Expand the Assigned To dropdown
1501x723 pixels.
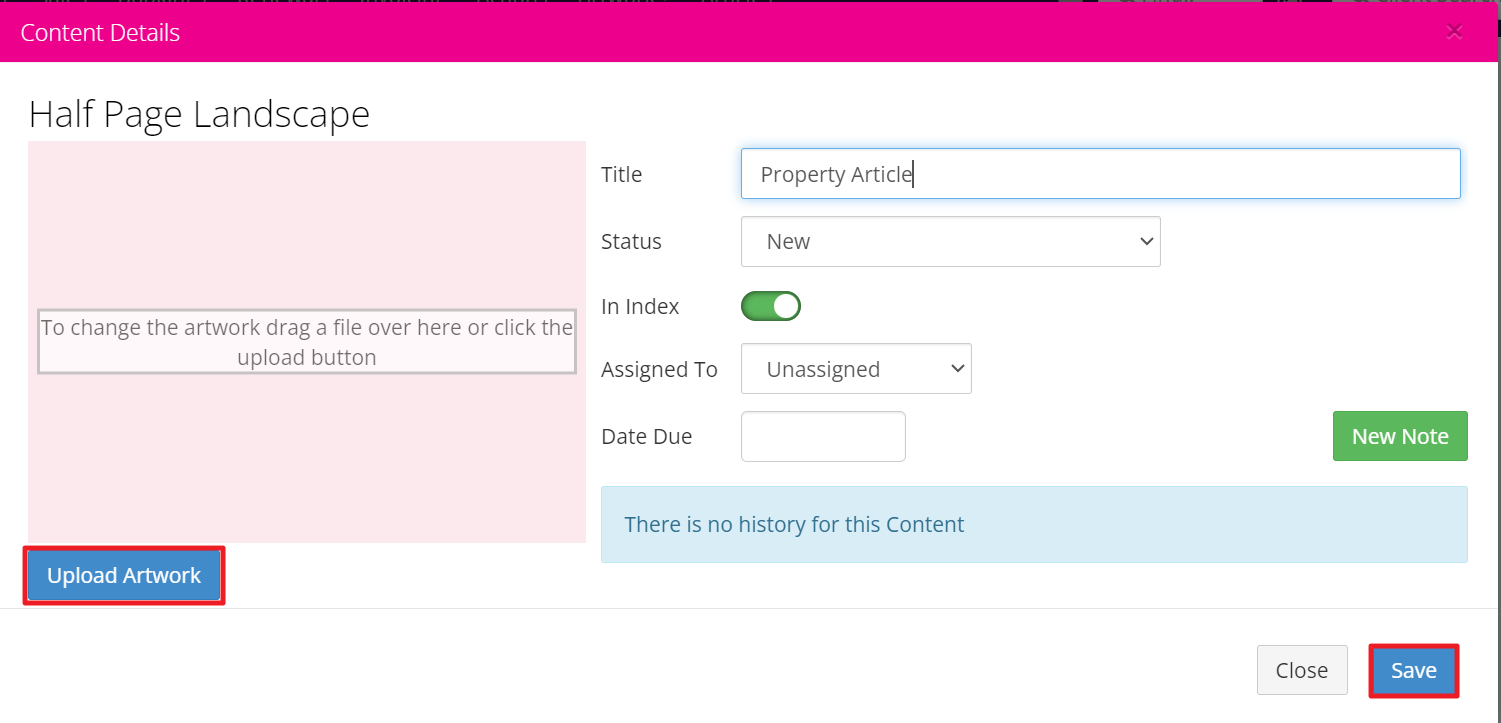coord(856,369)
